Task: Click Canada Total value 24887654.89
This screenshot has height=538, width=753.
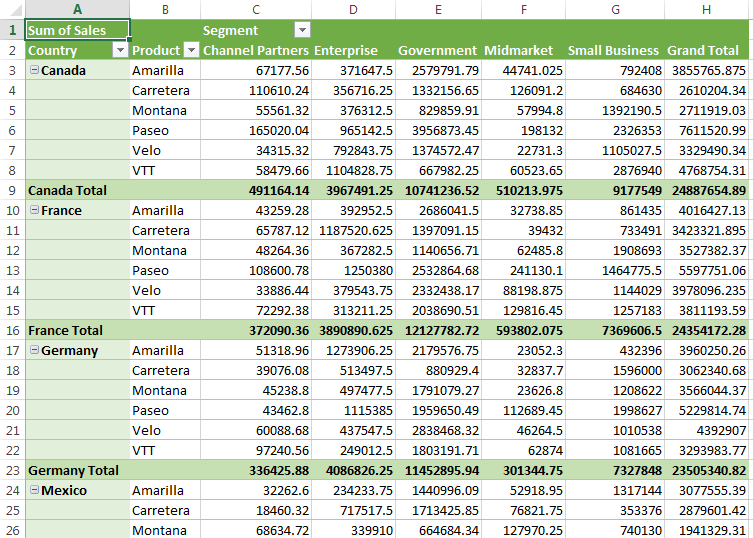Action: (x=706, y=190)
